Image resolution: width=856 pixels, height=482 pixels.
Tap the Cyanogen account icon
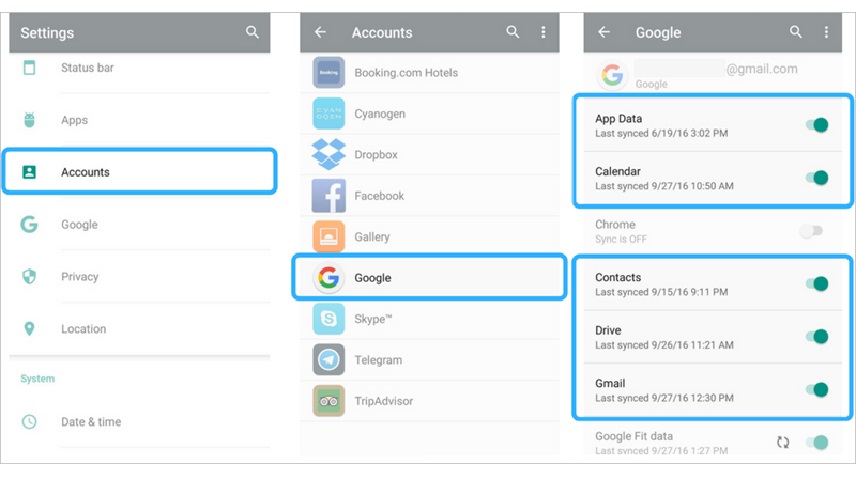(x=329, y=114)
